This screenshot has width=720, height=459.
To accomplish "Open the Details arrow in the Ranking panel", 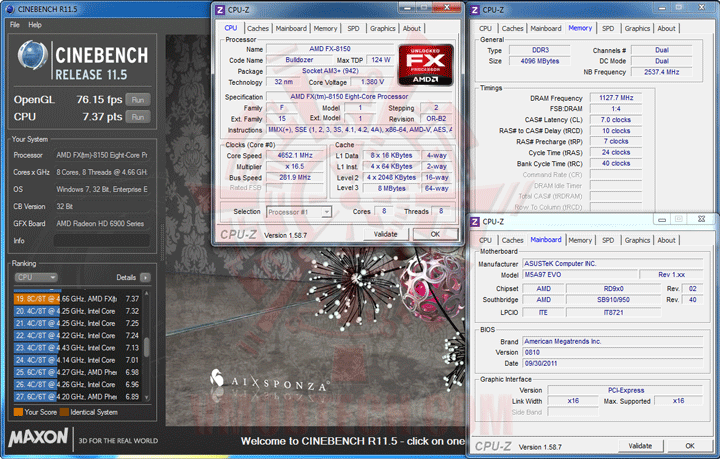I will tap(145, 277).
